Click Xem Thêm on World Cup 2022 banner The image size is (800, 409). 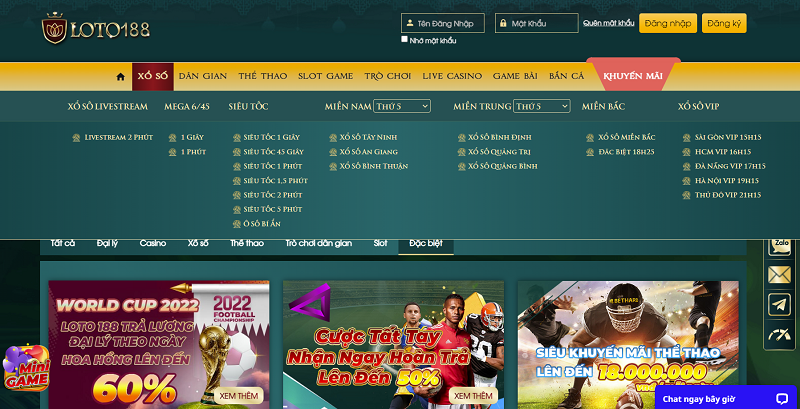[239, 395]
